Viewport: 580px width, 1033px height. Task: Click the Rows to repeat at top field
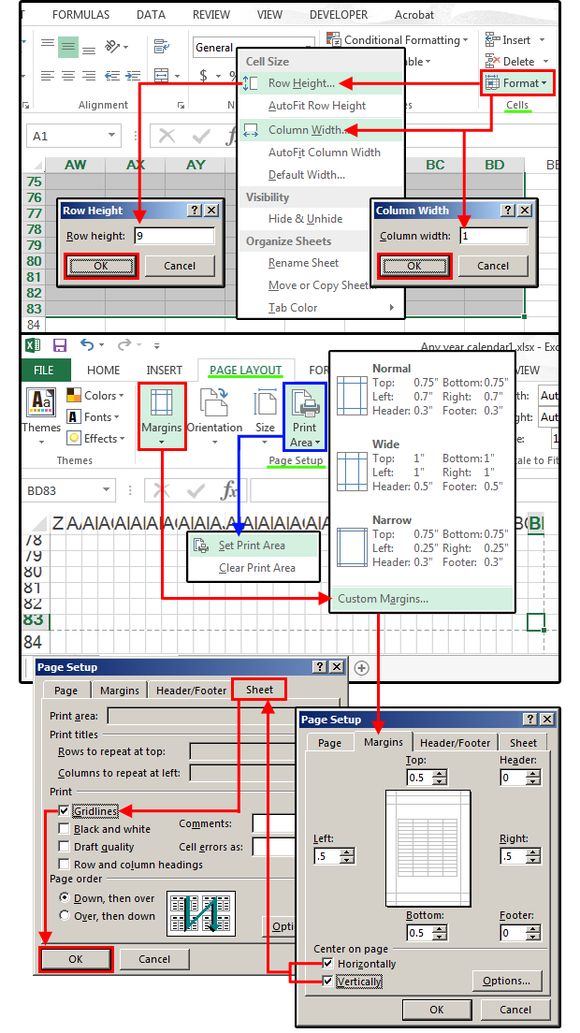(x=243, y=752)
